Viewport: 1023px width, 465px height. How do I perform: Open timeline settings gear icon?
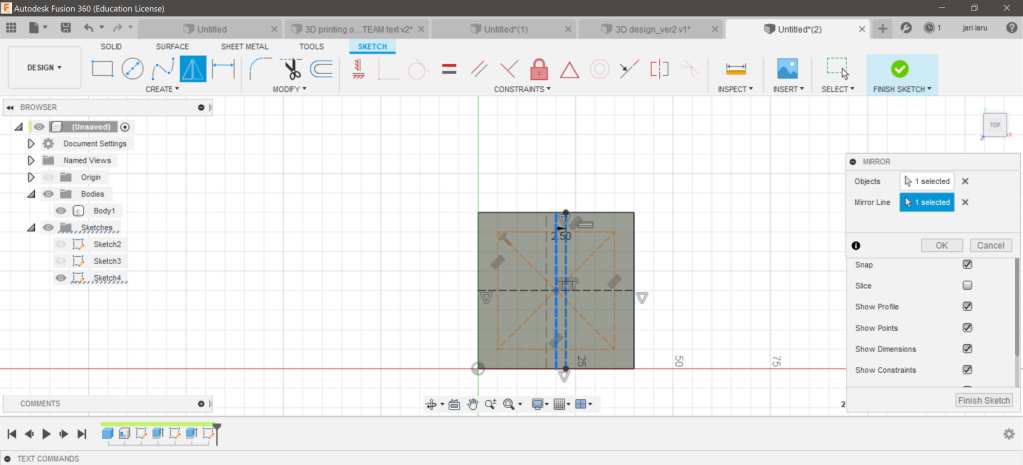pos(1009,434)
